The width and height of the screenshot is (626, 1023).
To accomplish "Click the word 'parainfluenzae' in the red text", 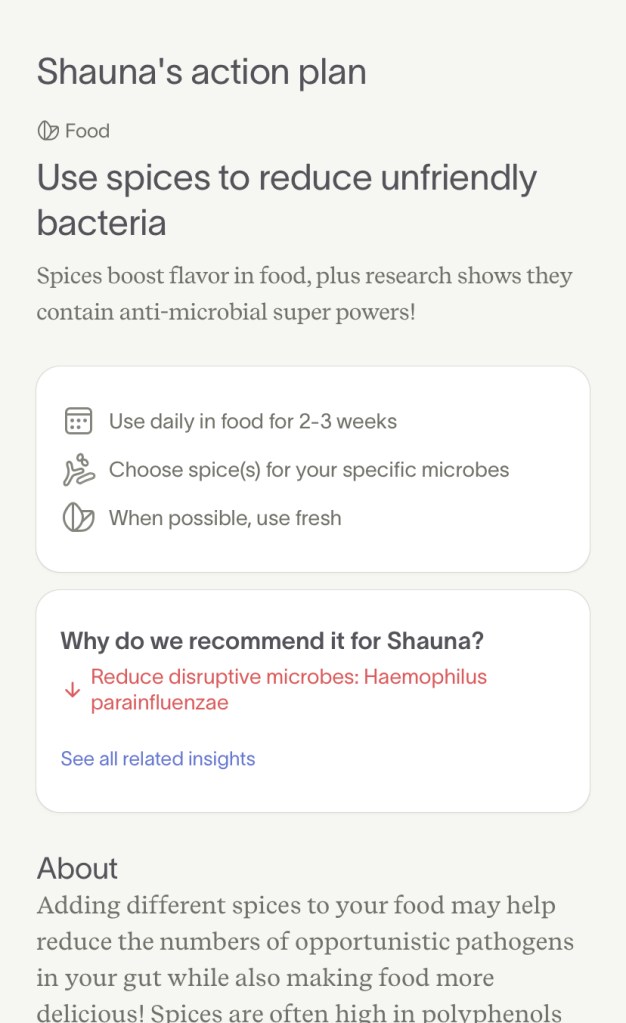I will pyautogui.click(x=160, y=703).
